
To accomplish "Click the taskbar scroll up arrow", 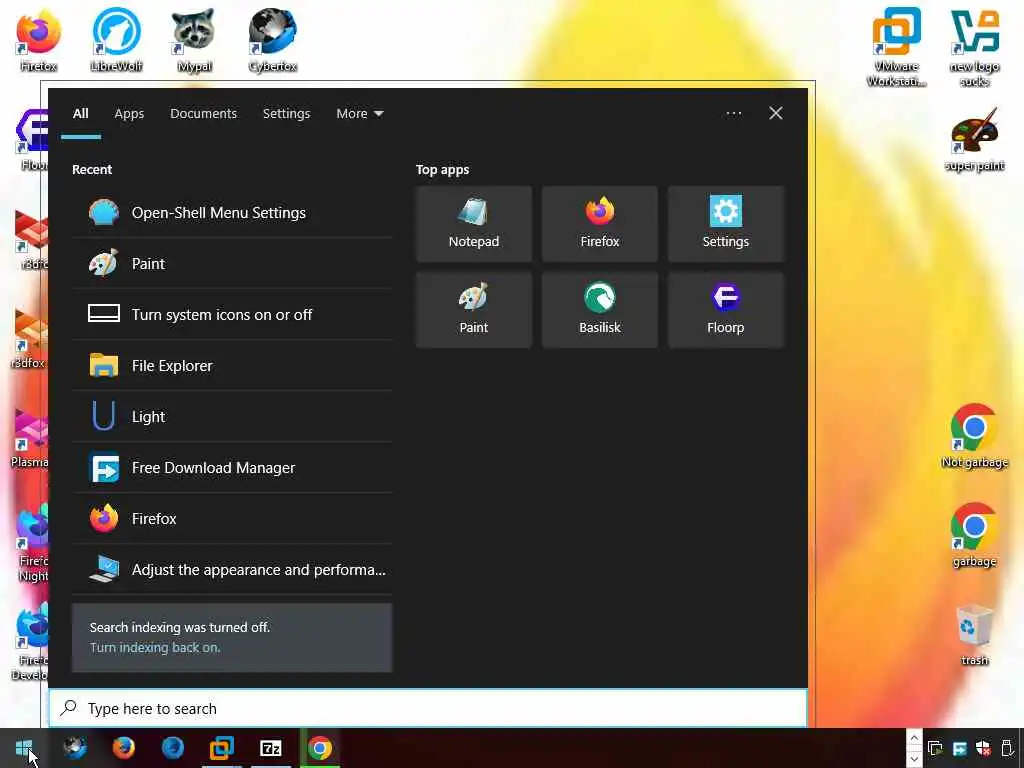I will (x=914, y=739).
